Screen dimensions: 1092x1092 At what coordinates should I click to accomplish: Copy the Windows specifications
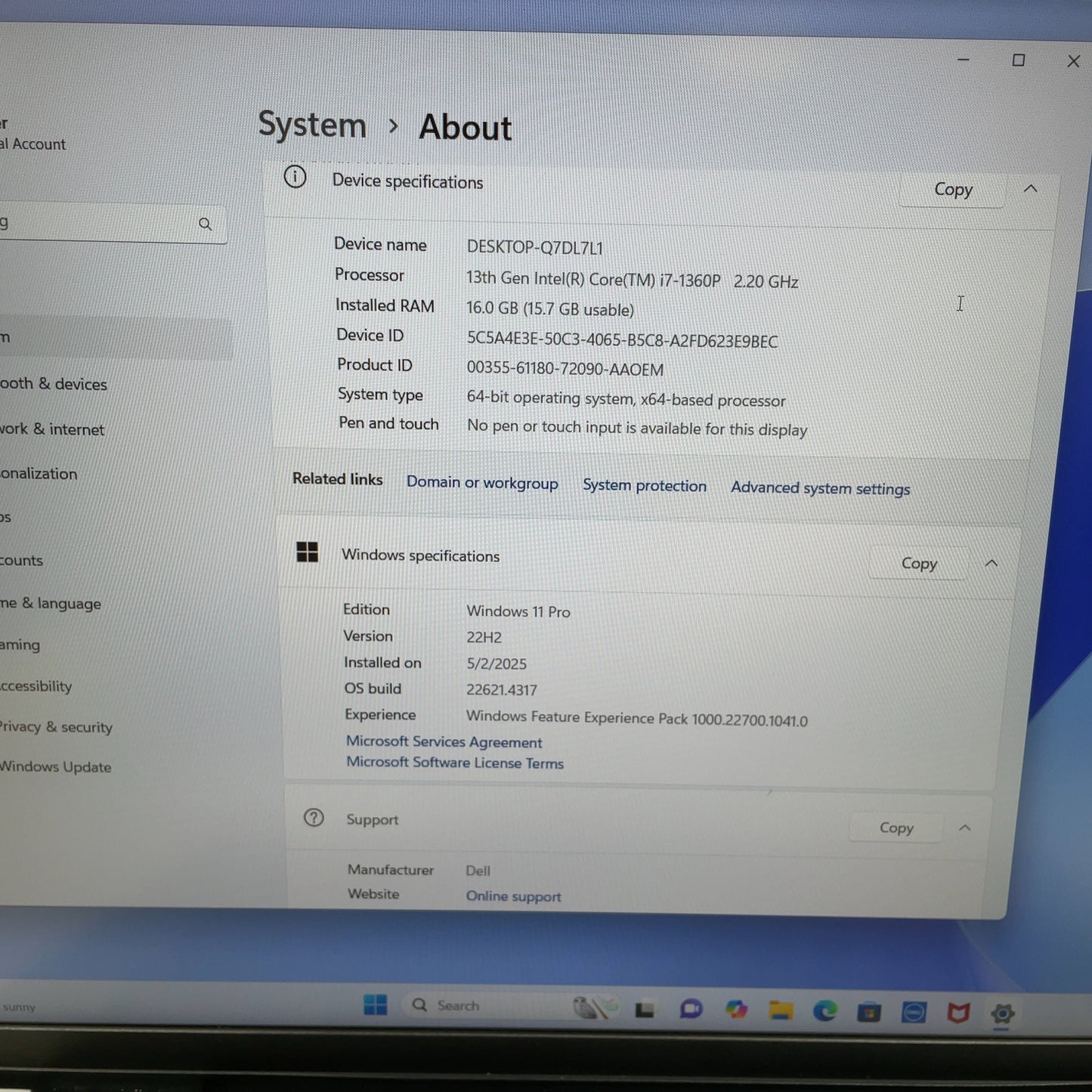[x=918, y=564]
